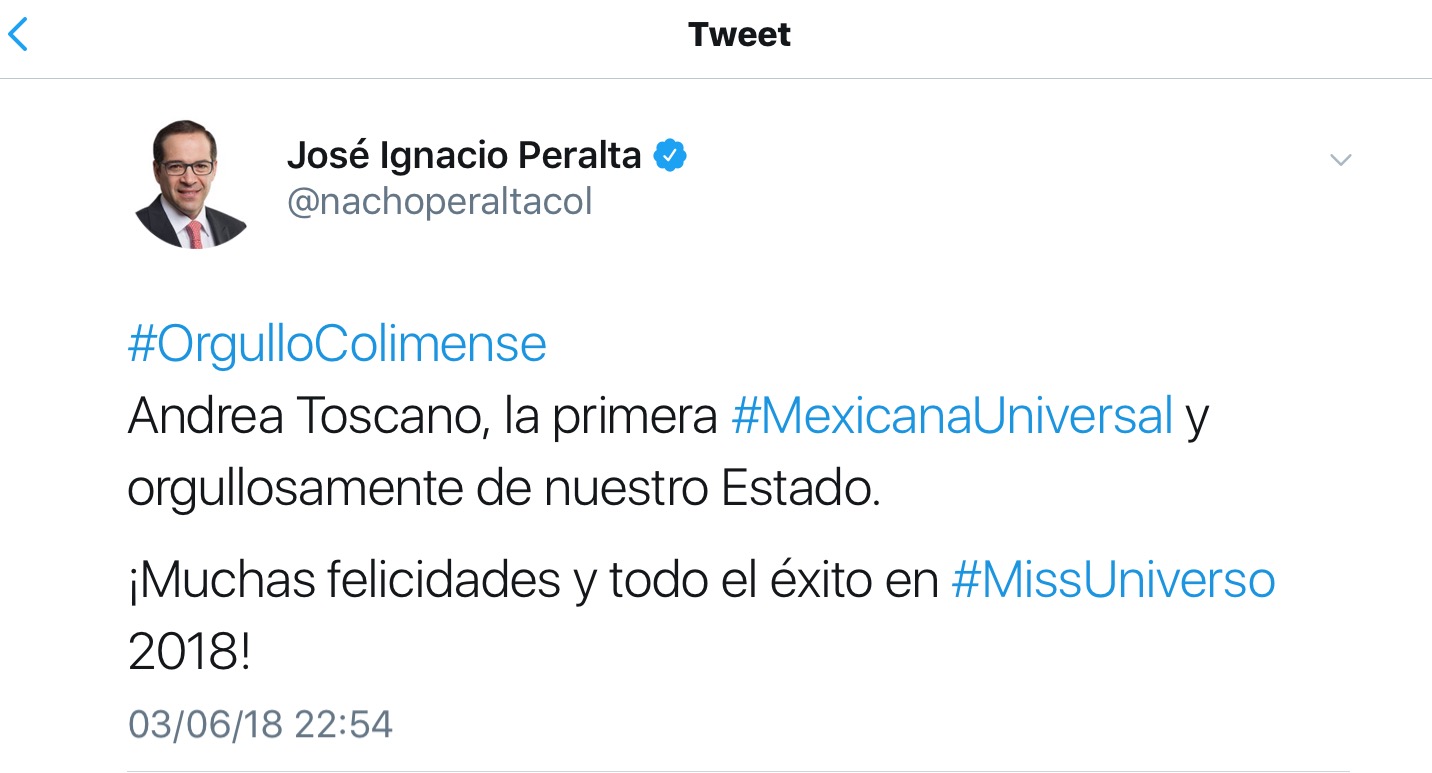Click José Ignacio Peralta's display name
Image resolution: width=1432 pixels, height=773 pixels.
click(x=464, y=154)
